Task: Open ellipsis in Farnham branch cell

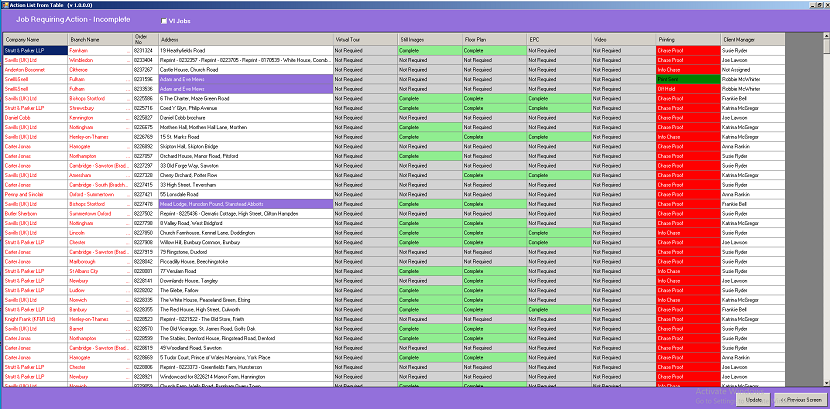Action: pyautogui.click(x=128, y=51)
